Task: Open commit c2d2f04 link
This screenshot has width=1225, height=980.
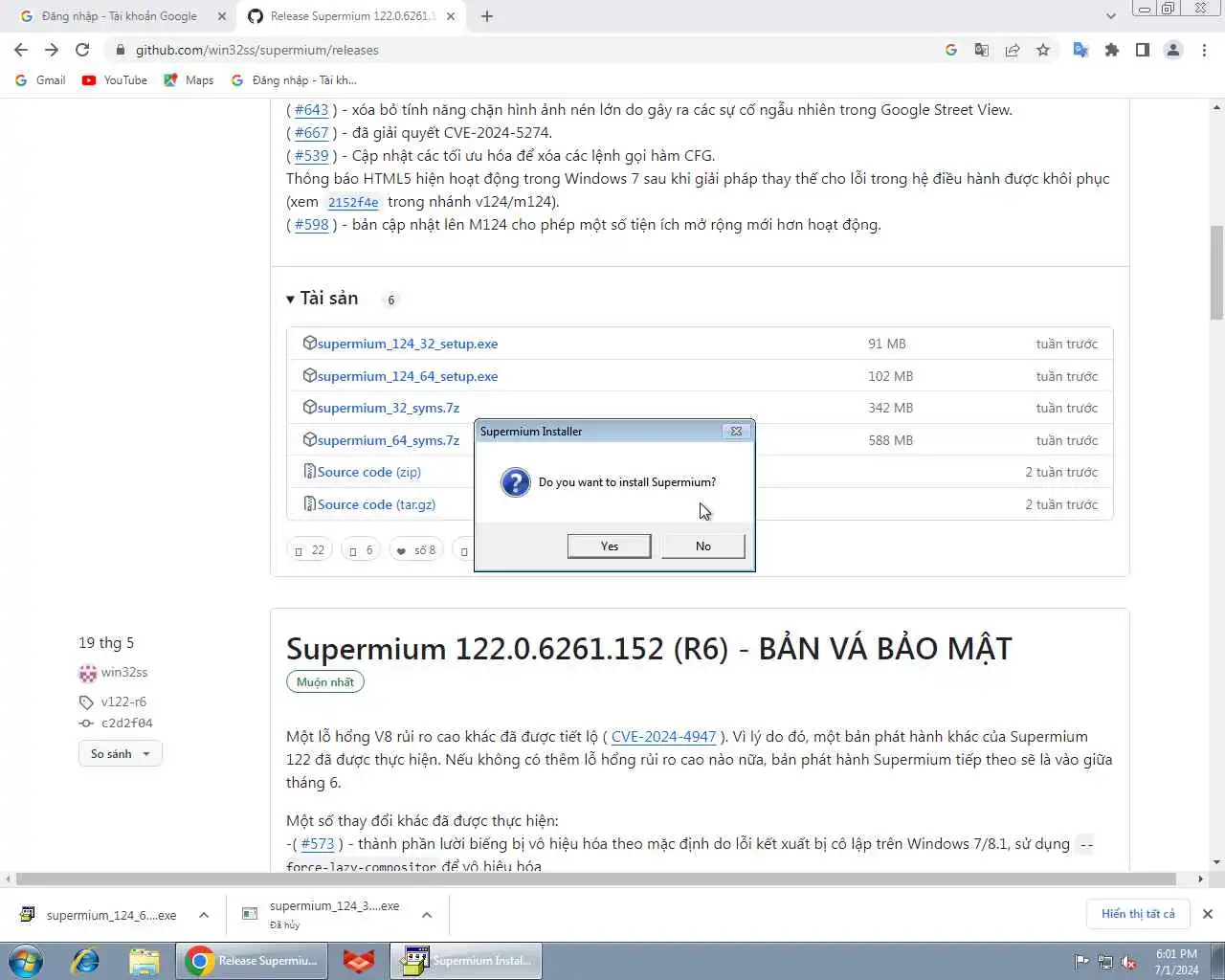Action: pos(126,724)
